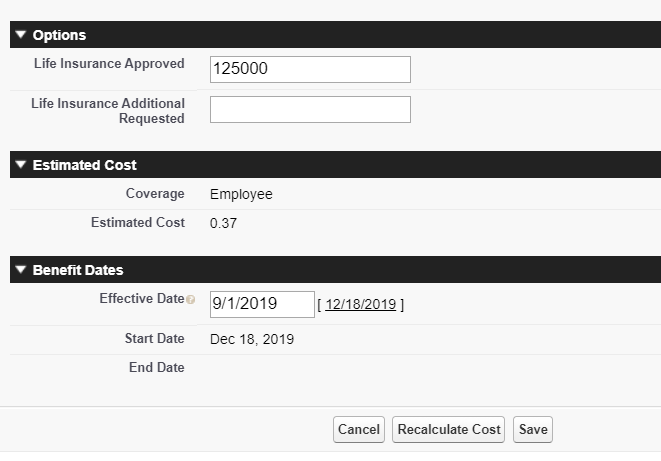
Task: Click the End Date label
Action: (x=156, y=368)
